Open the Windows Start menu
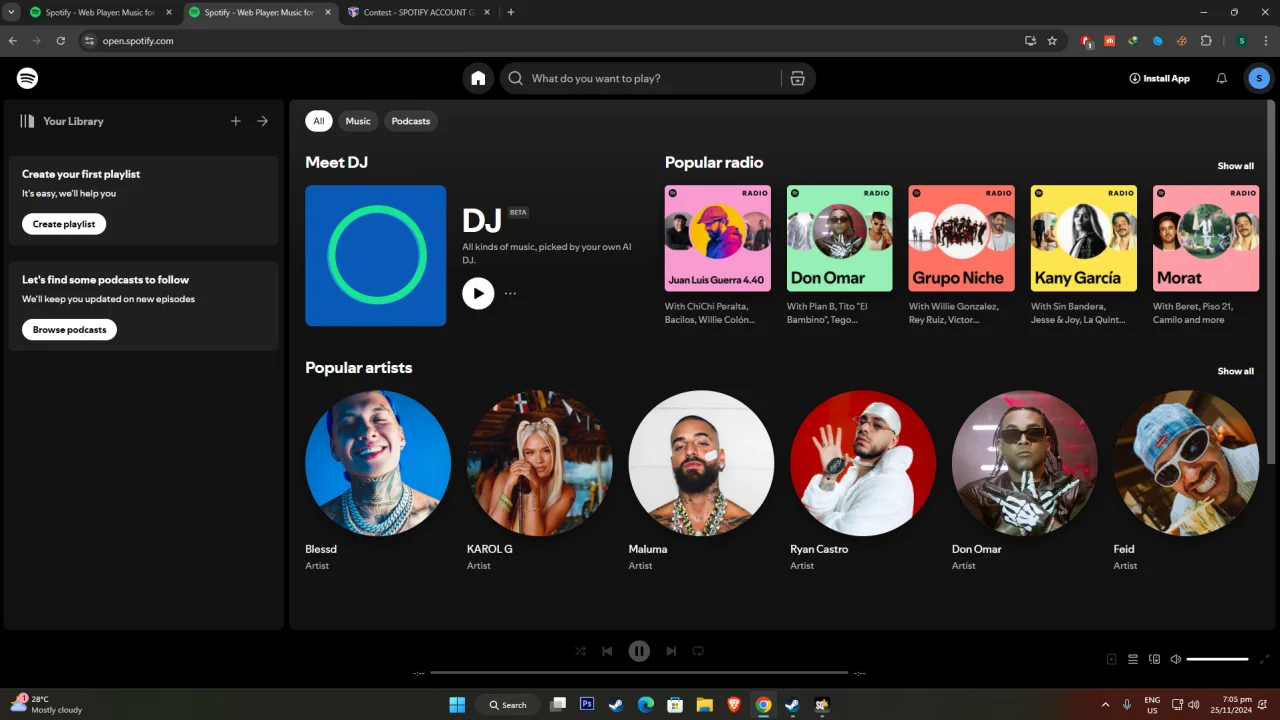1280x720 pixels. pyautogui.click(x=457, y=704)
